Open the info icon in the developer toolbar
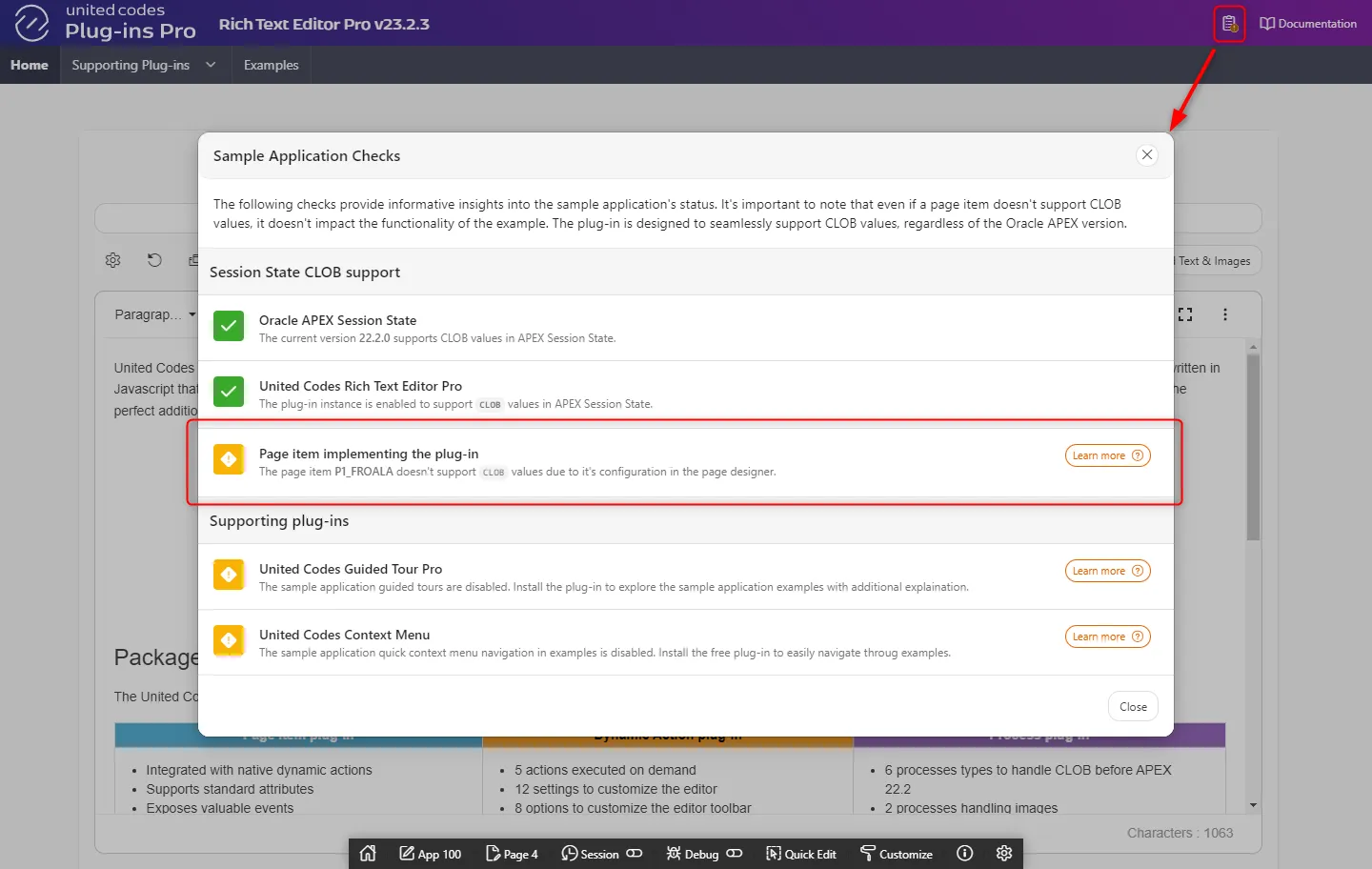 coord(964,854)
